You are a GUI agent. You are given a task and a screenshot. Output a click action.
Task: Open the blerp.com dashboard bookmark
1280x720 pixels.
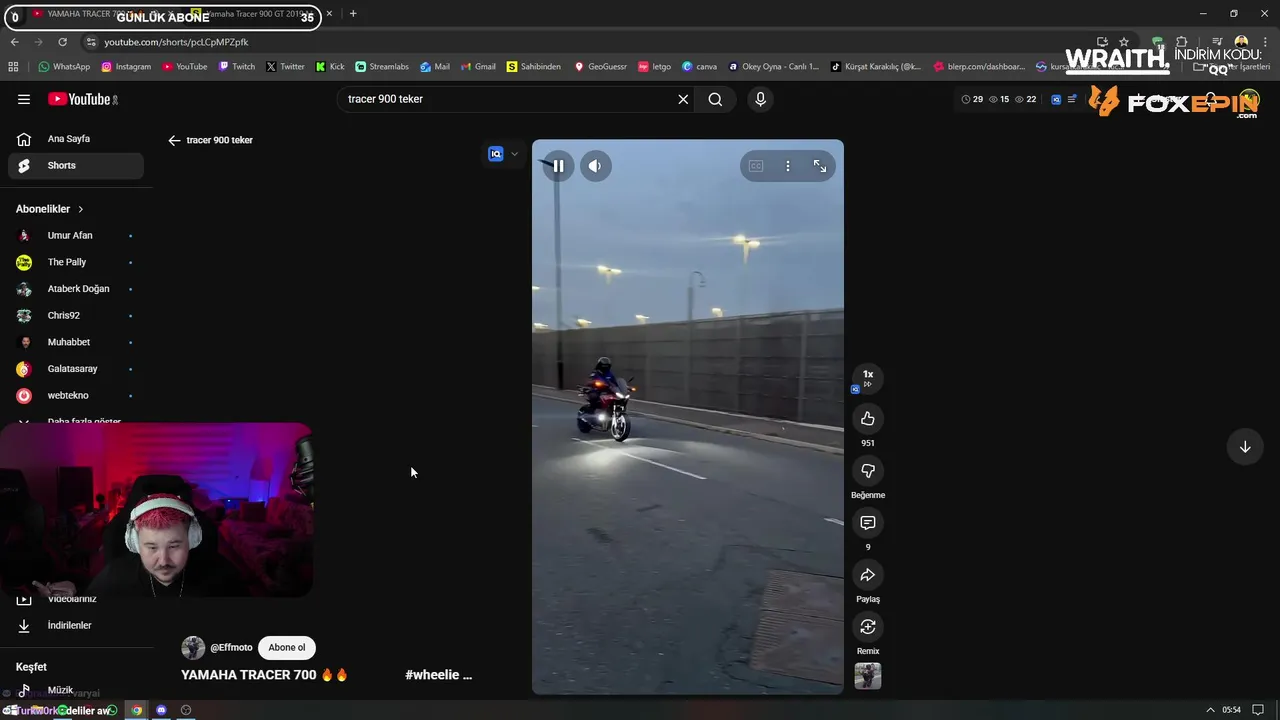[x=979, y=67]
